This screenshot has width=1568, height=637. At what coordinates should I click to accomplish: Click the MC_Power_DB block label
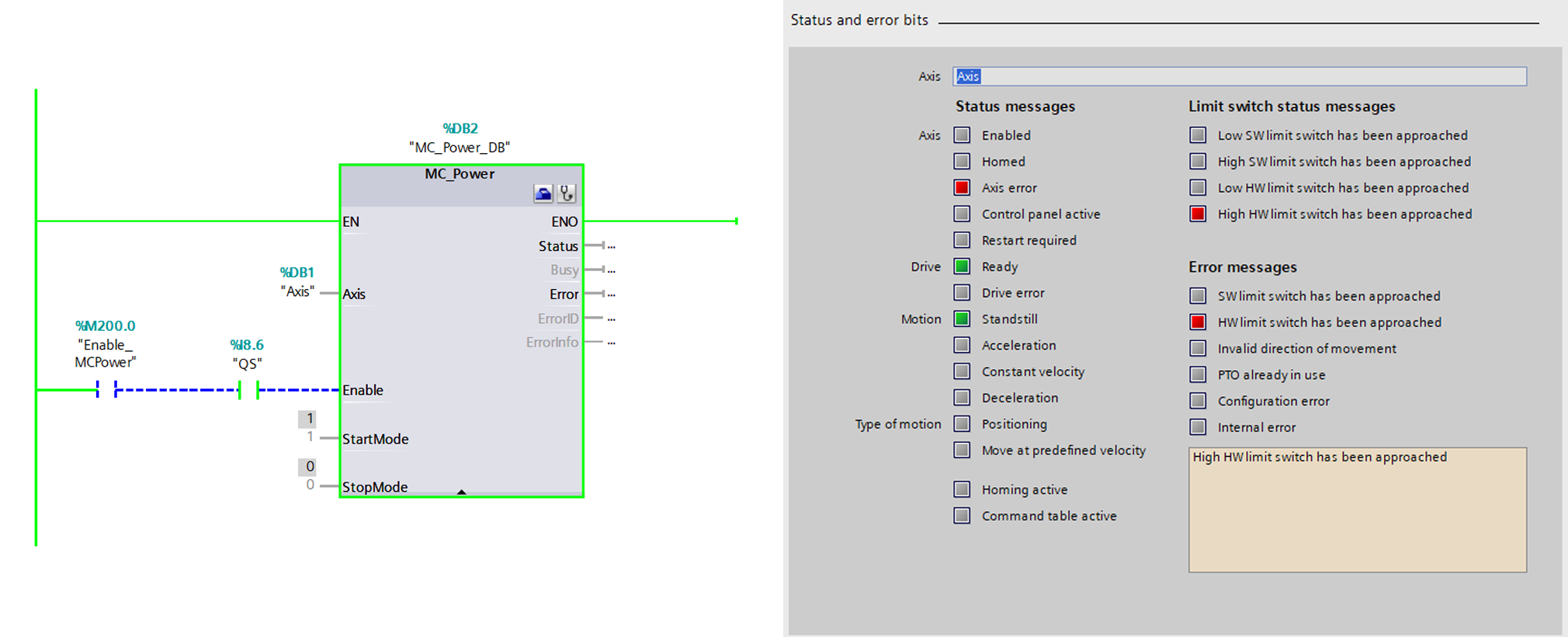click(460, 148)
